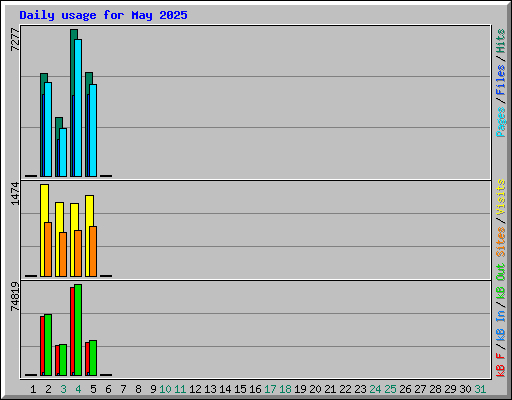Image resolution: width=512 pixels, height=400 pixels.
Task: Click the day 4 cyan pages bar
Action: (x=78, y=108)
